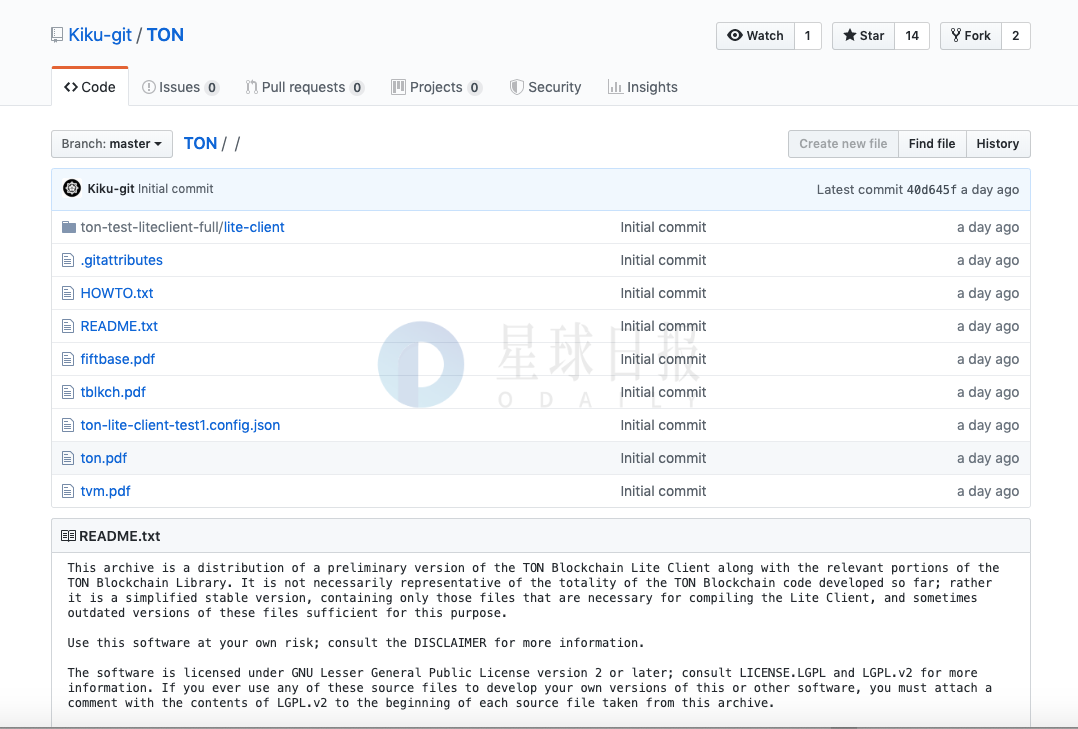Open the Security tab
Screen dimensions: 1078x729
click(x=545, y=87)
